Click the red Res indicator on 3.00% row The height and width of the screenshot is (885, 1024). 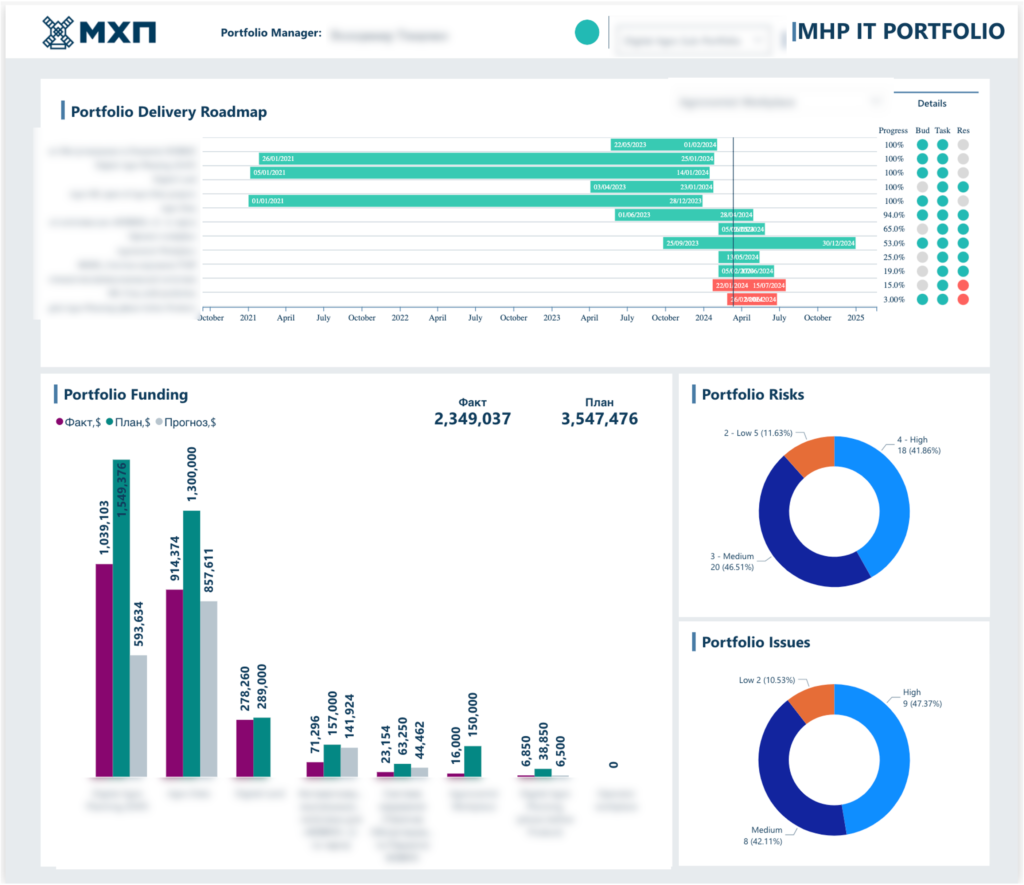[x=963, y=299]
